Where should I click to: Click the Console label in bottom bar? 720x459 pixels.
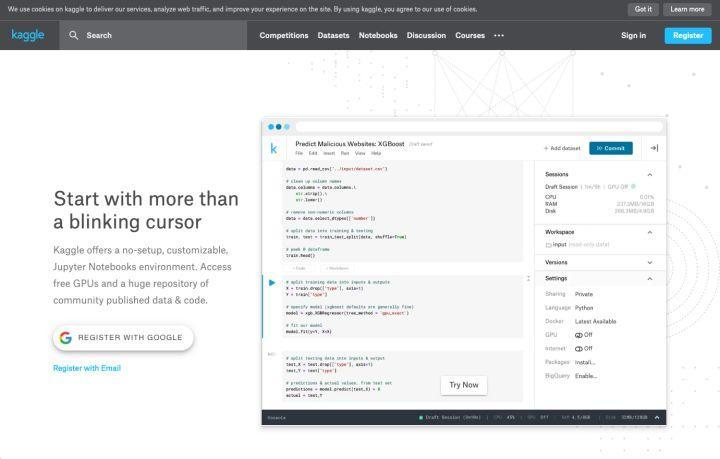276,418
